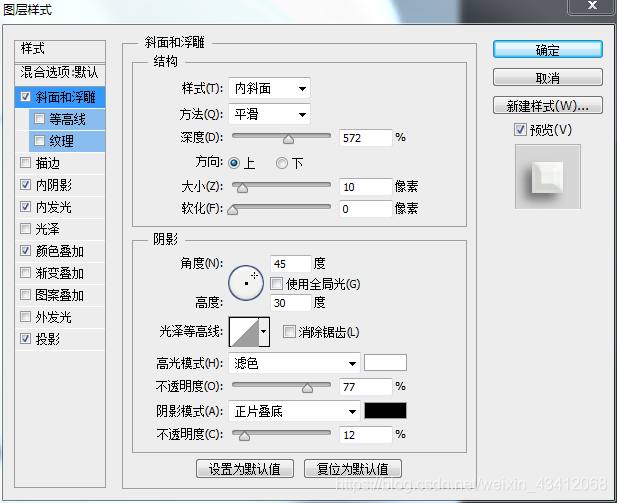Adjust shadow 不透明度(C) slider handle
Viewport: 617px width, 503px height.
pyautogui.click(x=244, y=436)
